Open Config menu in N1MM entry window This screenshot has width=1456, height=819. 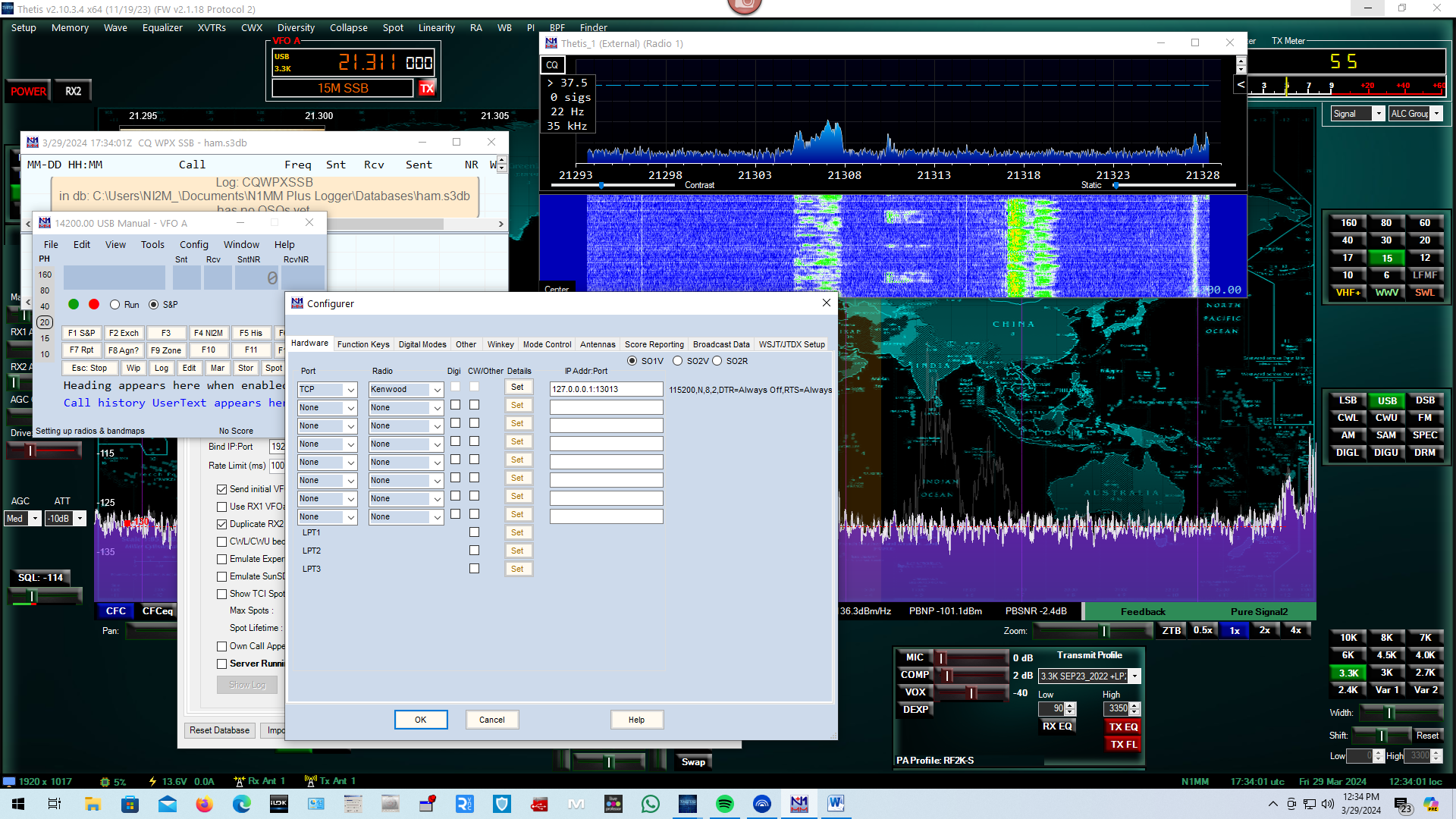pyautogui.click(x=193, y=244)
